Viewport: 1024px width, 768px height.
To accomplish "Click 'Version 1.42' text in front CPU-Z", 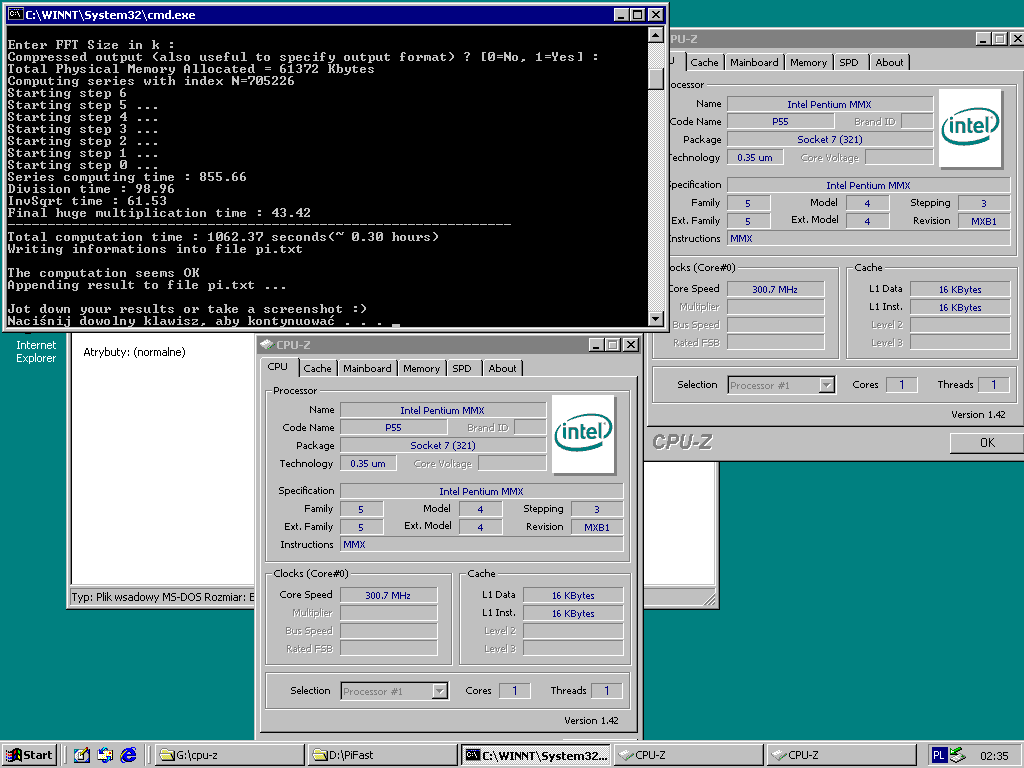I will pyautogui.click(x=591, y=720).
